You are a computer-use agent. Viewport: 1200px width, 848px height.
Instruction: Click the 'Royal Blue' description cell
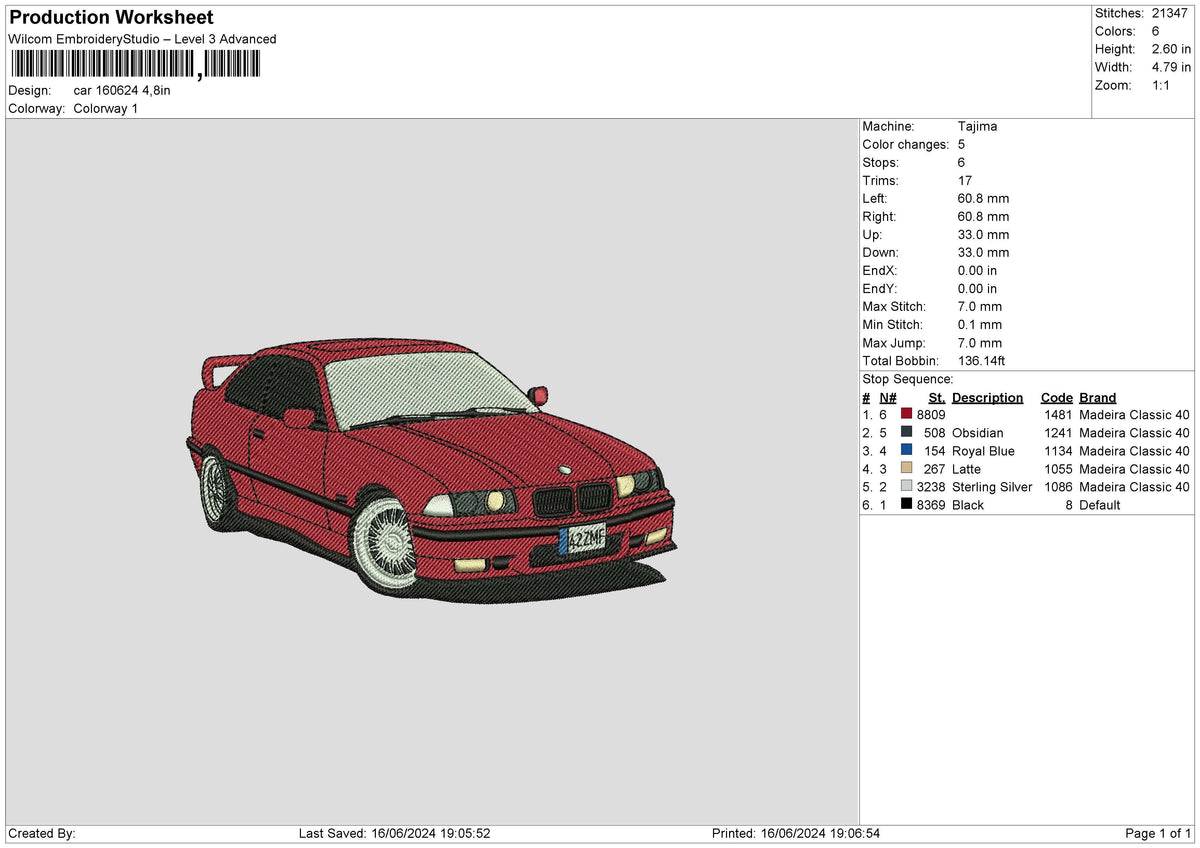click(x=983, y=451)
